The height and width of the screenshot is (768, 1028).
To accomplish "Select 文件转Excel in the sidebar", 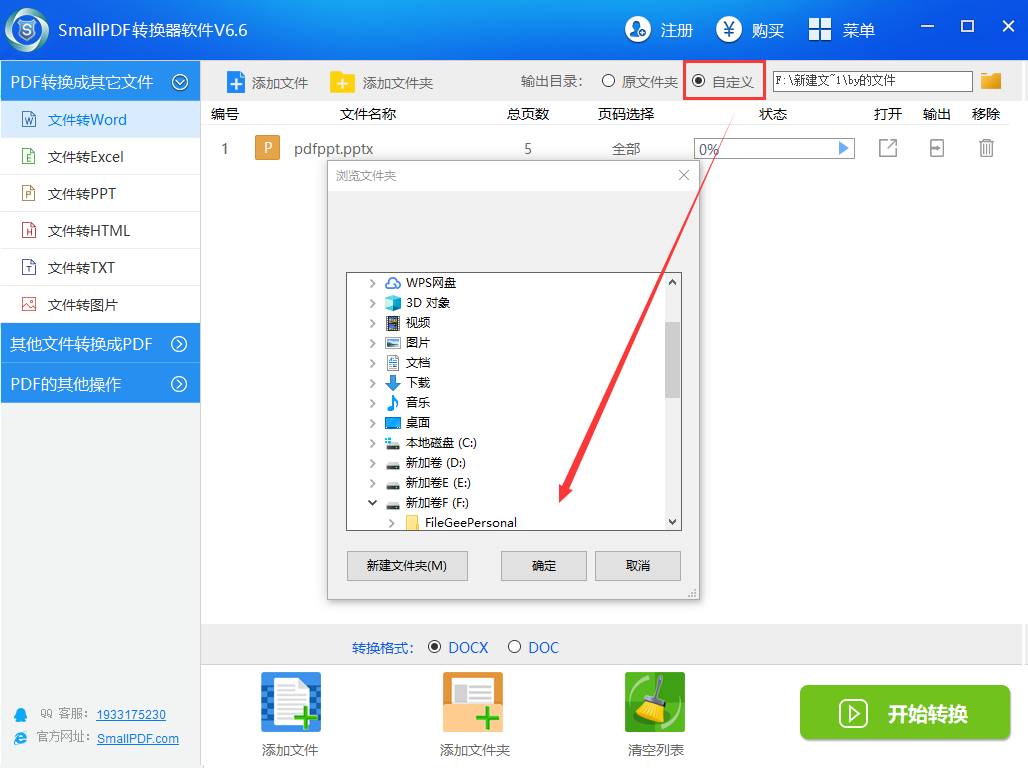I will click(86, 157).
